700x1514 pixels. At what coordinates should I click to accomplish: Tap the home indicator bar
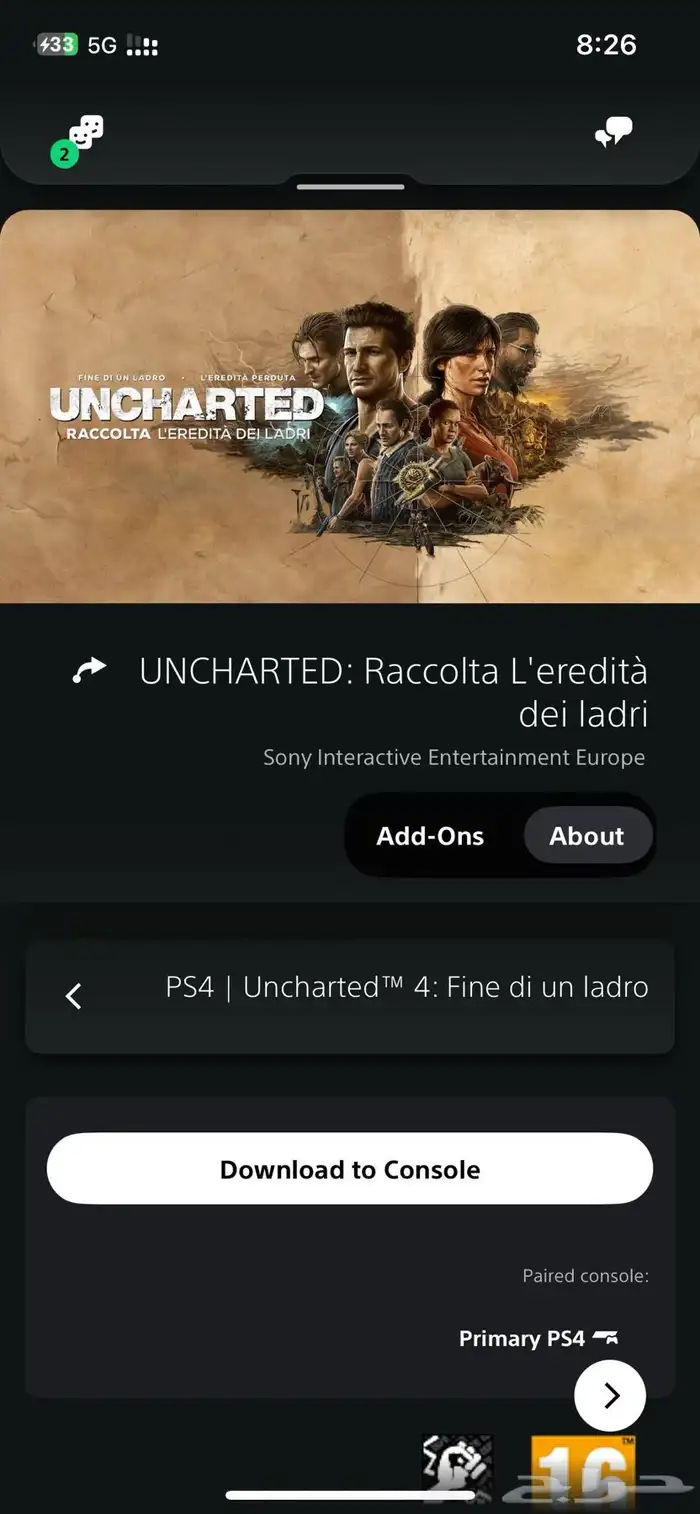click(x=350, y=1495)
